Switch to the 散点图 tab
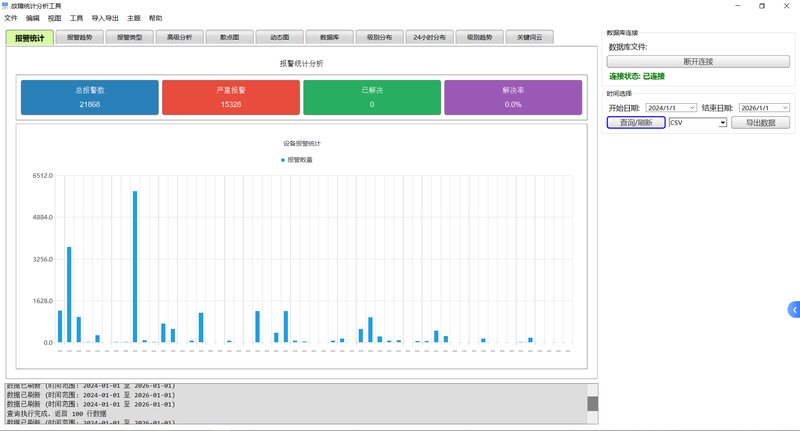This screenshot has height=431, width=800. (230, 37)
